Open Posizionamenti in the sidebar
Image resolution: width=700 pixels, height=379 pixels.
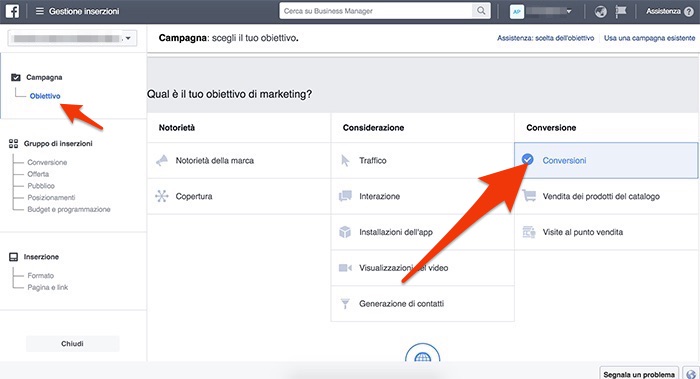[51, 197]
